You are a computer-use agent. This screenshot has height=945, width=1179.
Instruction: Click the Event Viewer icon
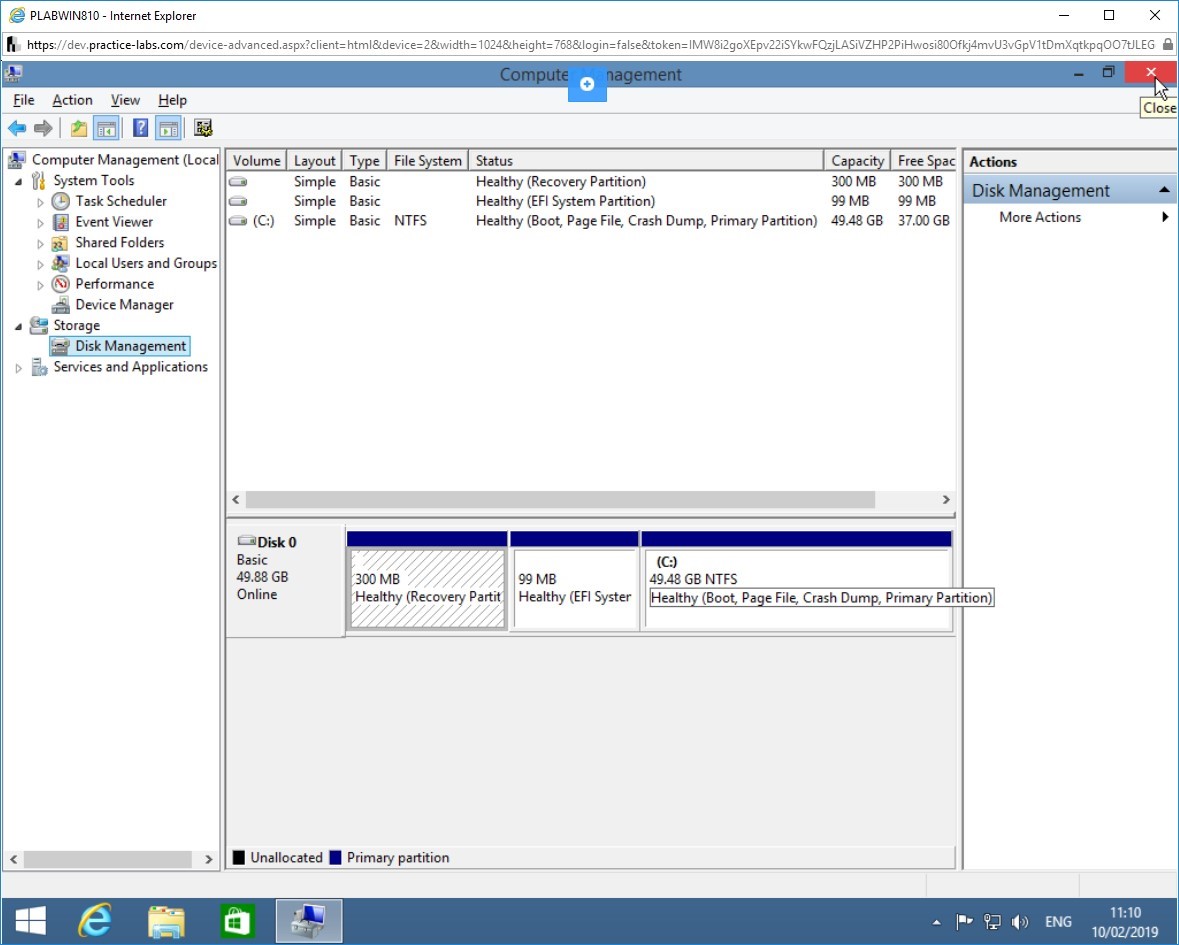pyautogui.click(x=61, y=222)
